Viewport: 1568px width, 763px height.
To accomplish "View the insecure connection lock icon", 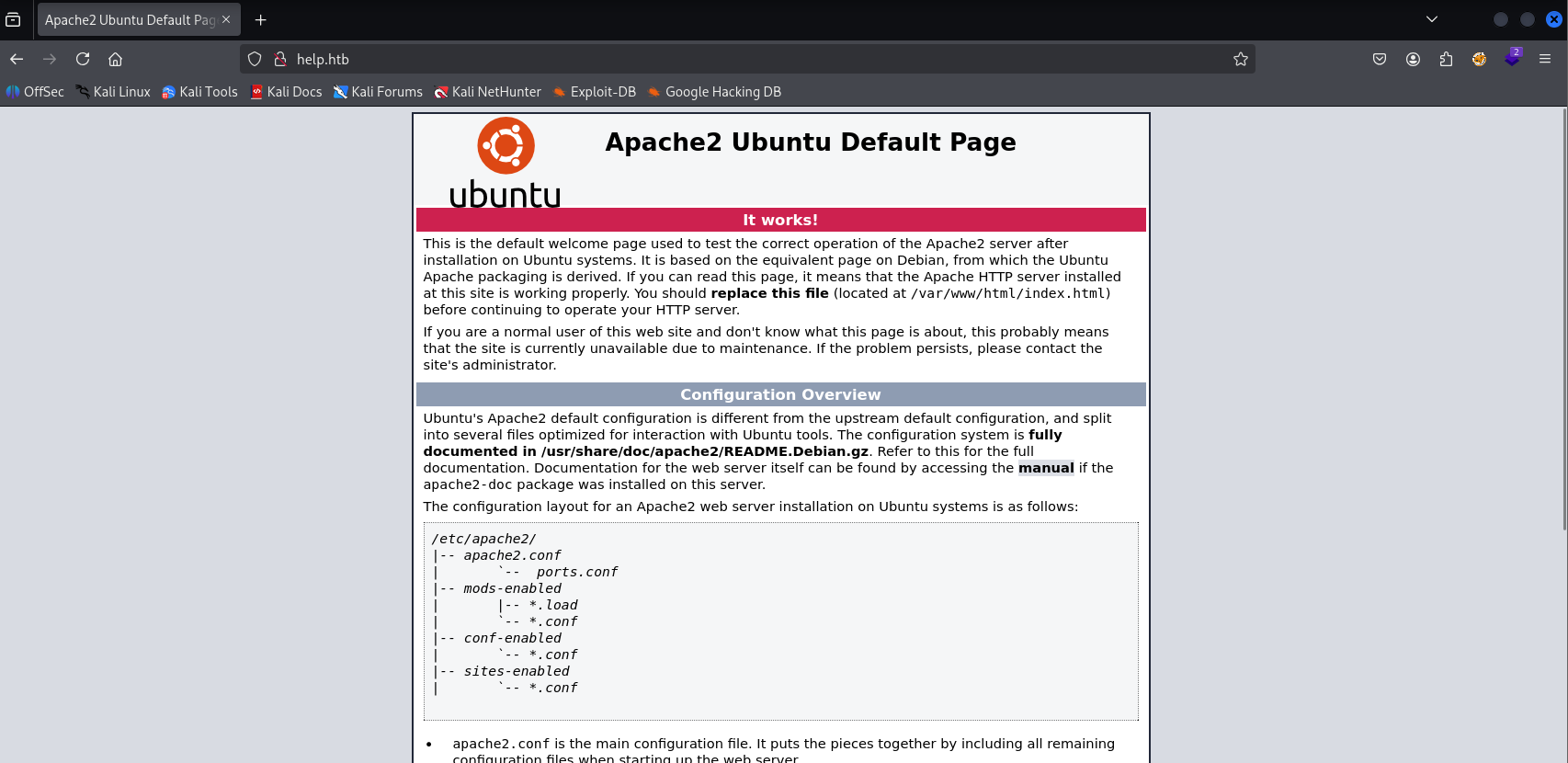I will (x=280, y=59).
